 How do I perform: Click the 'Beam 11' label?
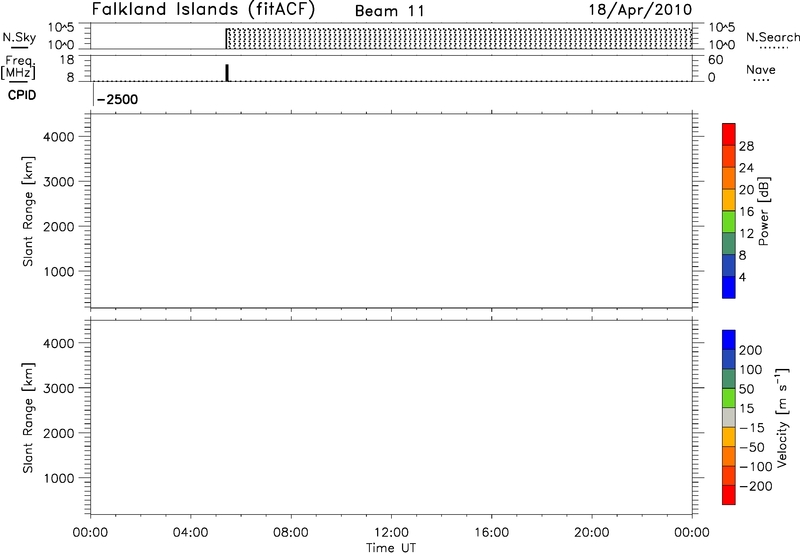tap(390, 11)
